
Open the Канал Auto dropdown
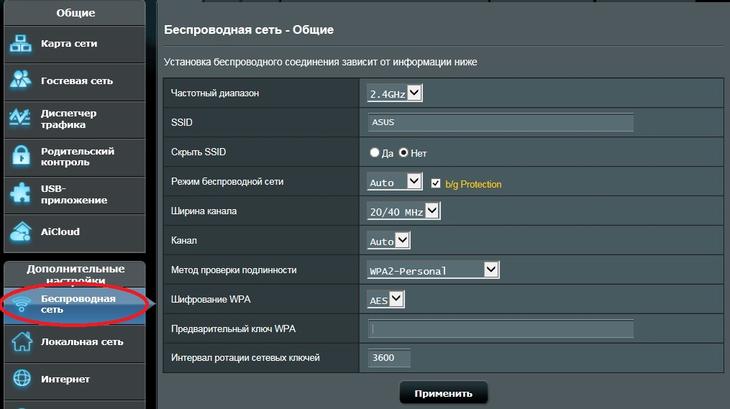pyautogui.click(x=388, y=241)
